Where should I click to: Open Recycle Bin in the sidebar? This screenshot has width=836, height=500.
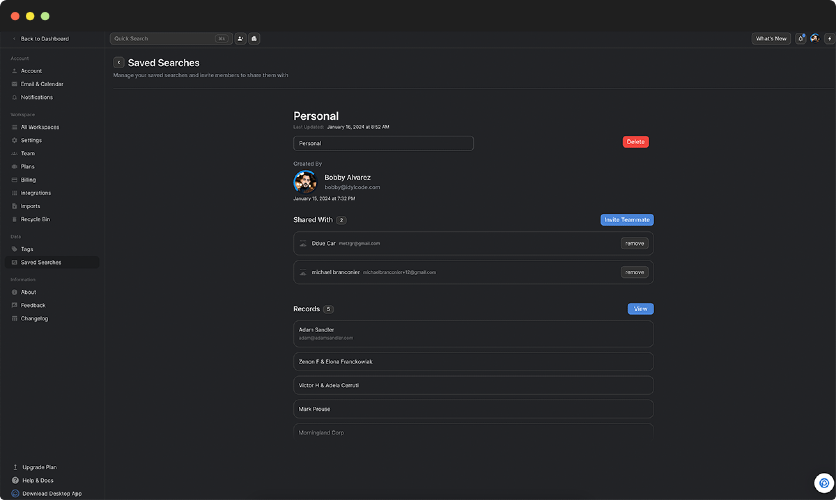pos(35,219)
